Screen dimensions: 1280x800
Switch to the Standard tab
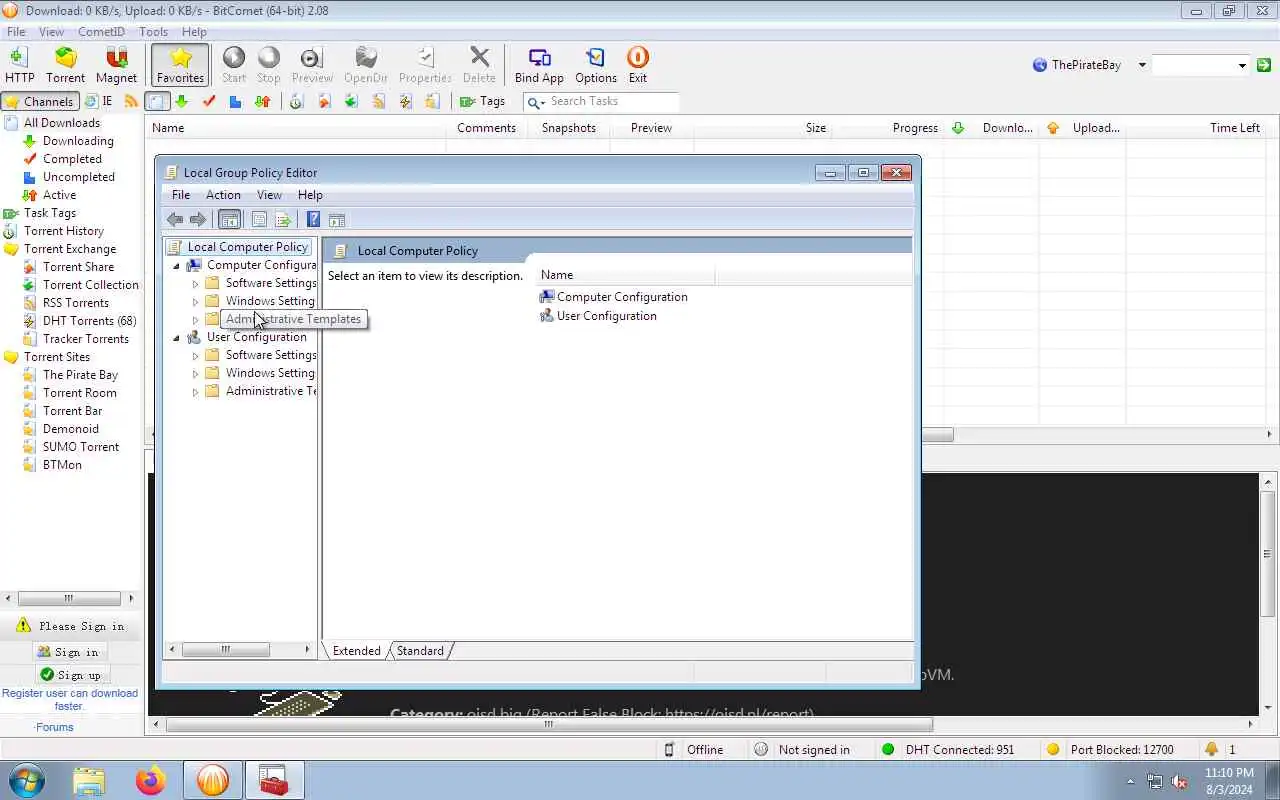tap(420, 651)
